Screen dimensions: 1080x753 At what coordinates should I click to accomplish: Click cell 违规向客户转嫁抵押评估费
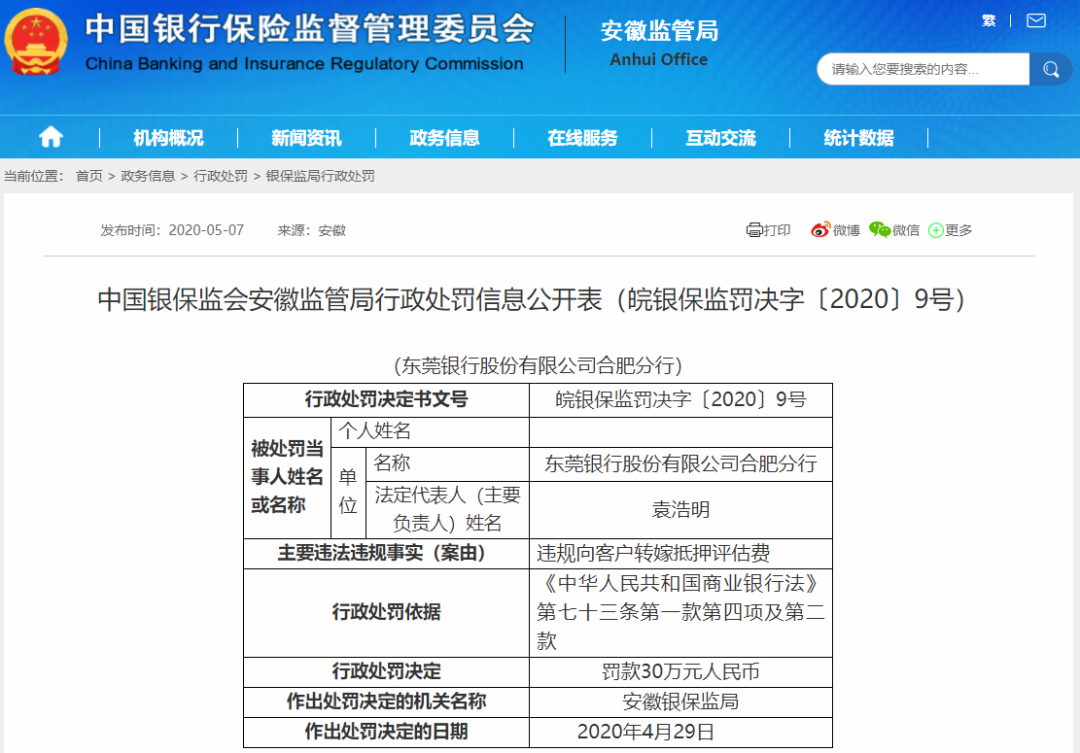pos(681,553)
